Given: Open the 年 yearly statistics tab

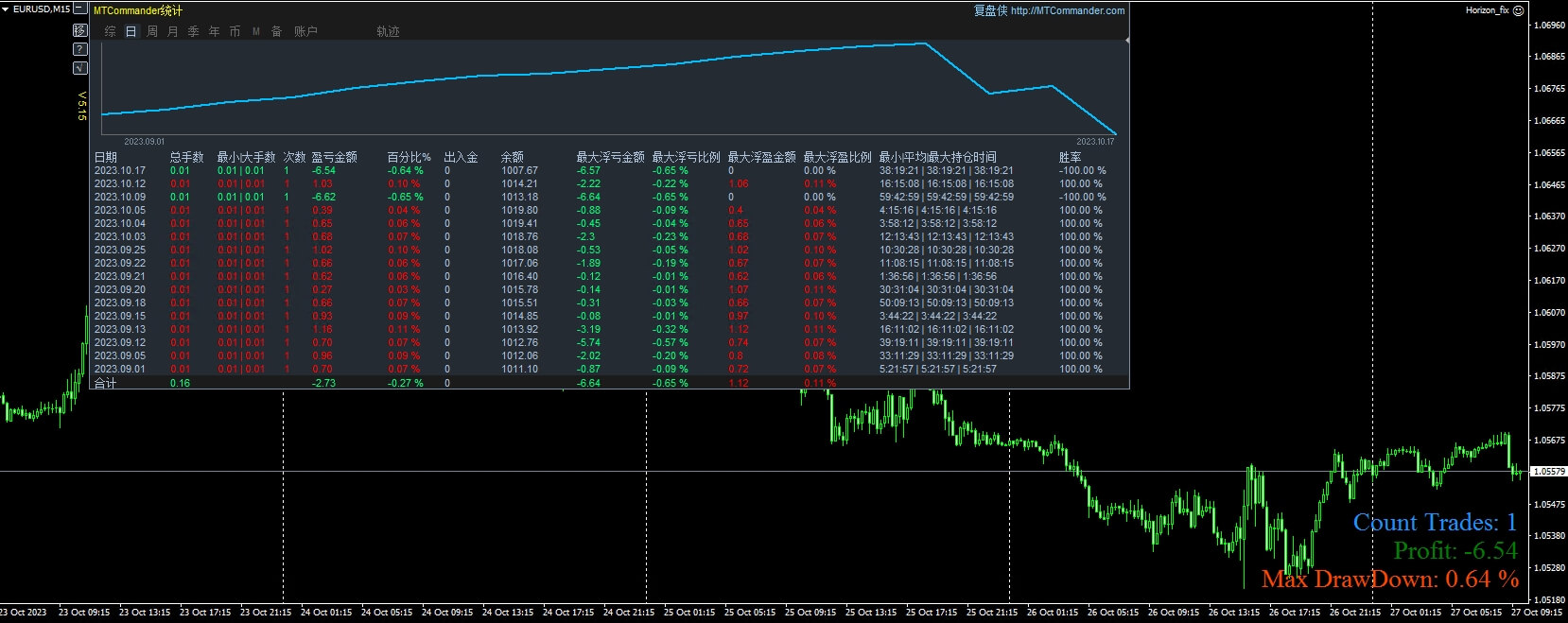Looking at the screenshot, I should click(215, 31).
